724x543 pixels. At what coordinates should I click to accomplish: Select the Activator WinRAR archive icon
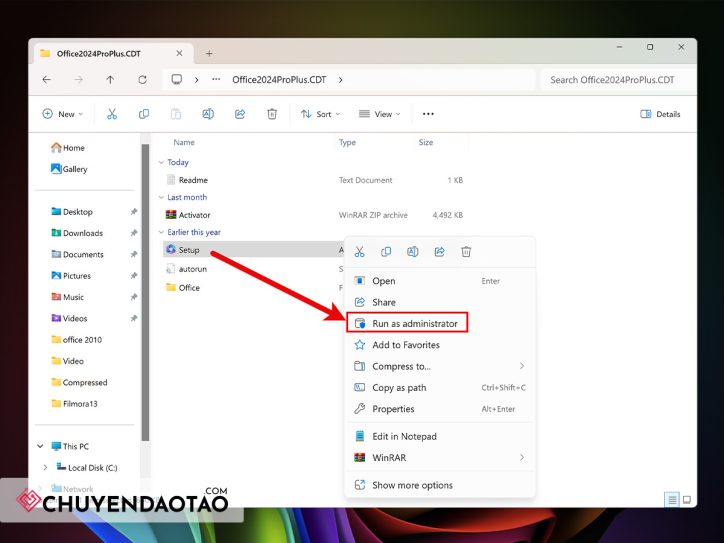coord(171,215)
